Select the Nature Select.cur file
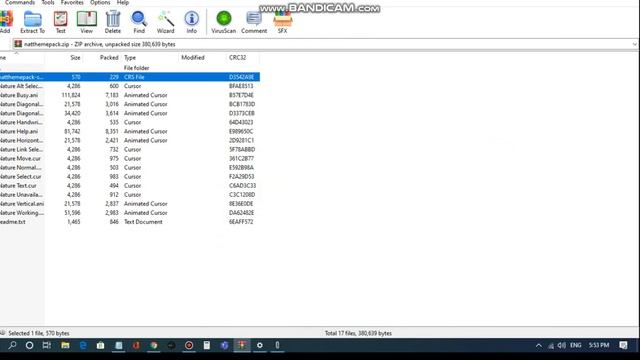The height and width of the screenshot is (360, 640). (130, 176)
